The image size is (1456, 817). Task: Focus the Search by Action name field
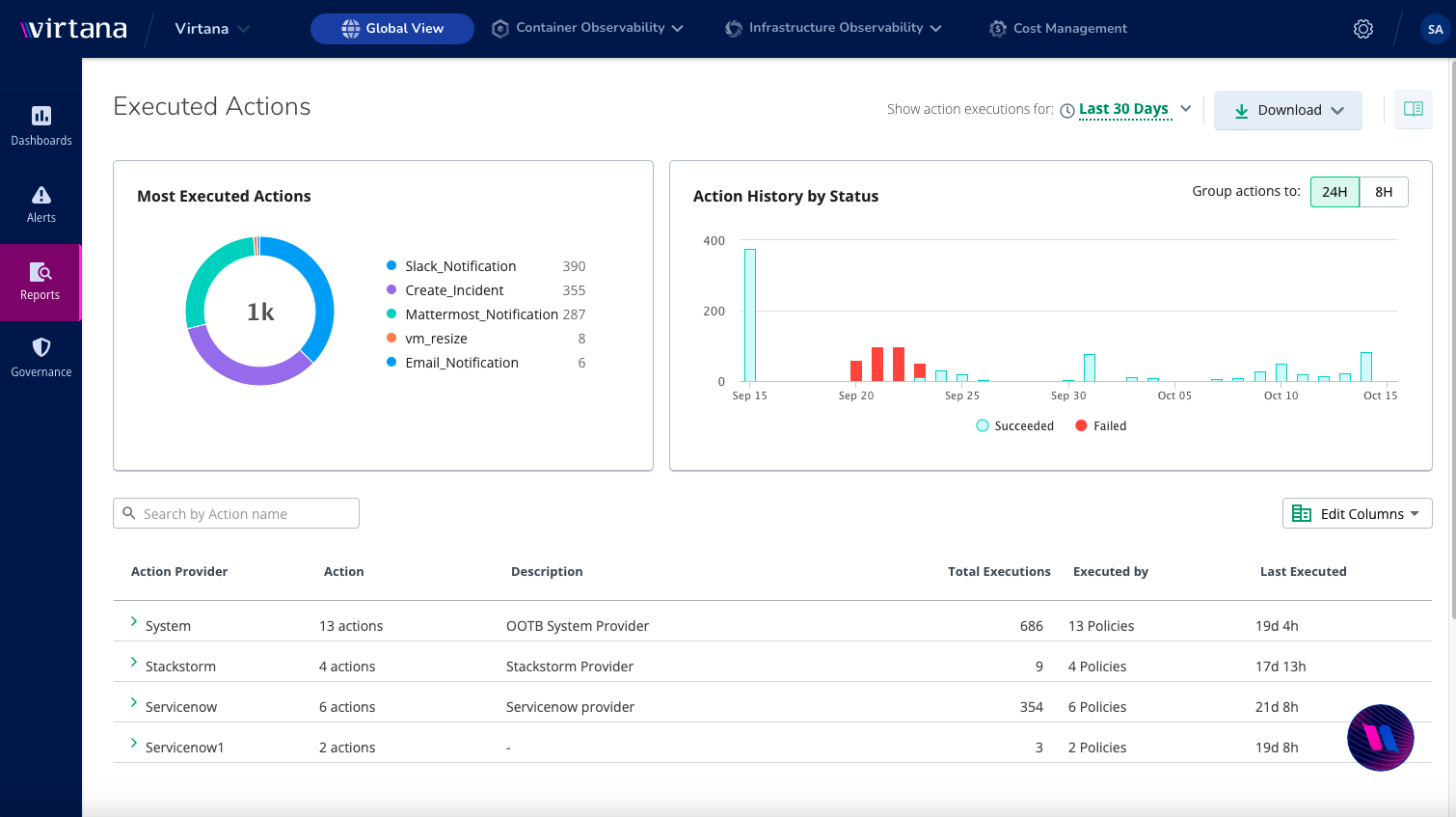(236, 513)
